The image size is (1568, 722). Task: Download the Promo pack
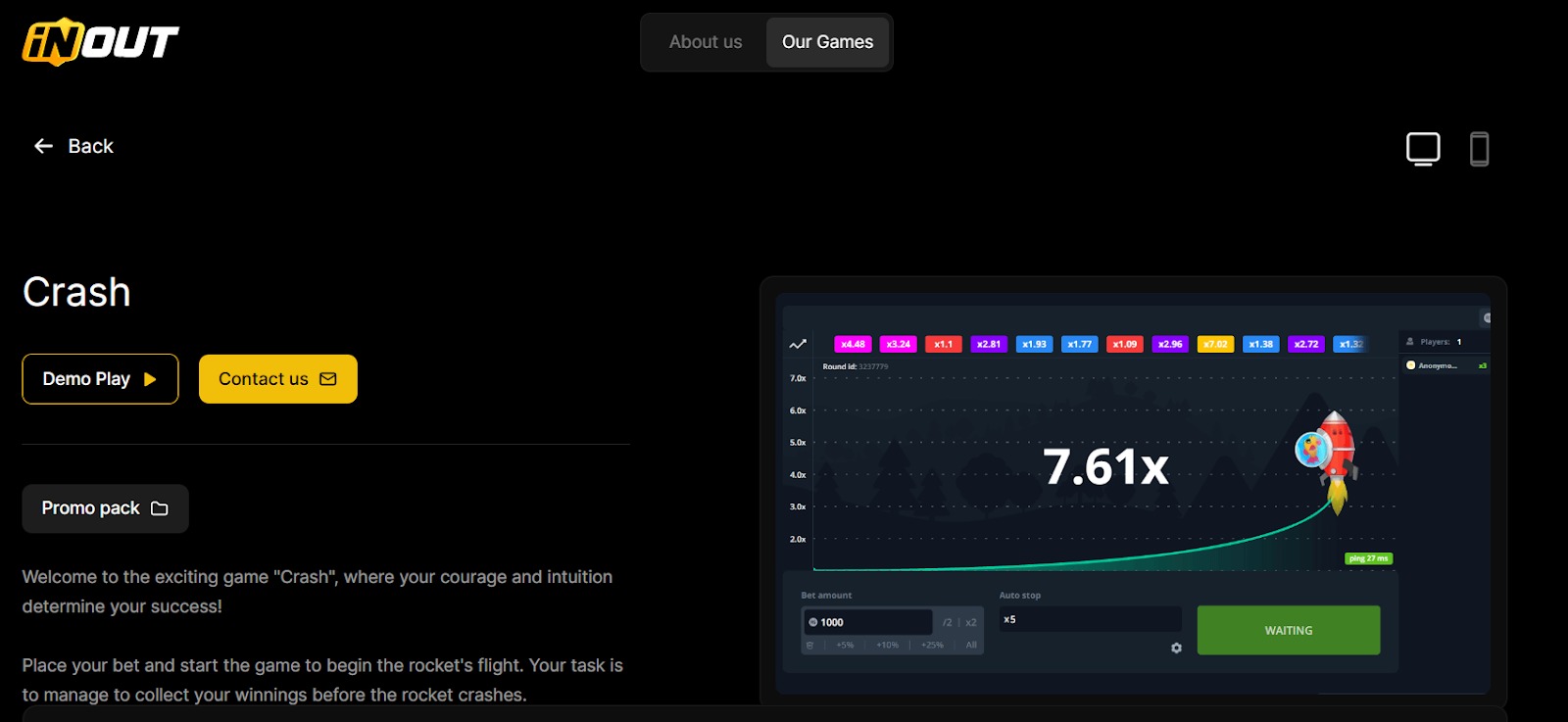(105, 508)
